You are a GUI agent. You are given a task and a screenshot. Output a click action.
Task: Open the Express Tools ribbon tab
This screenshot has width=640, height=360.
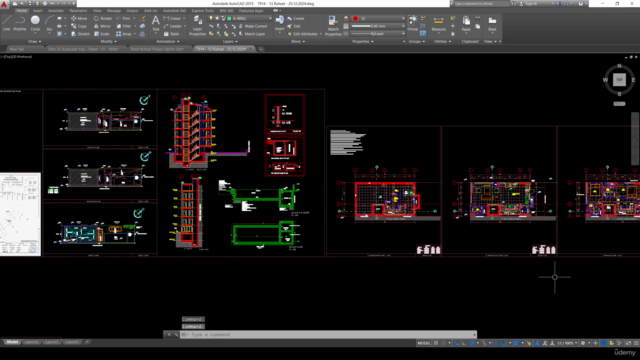click(x=203, y=11)
